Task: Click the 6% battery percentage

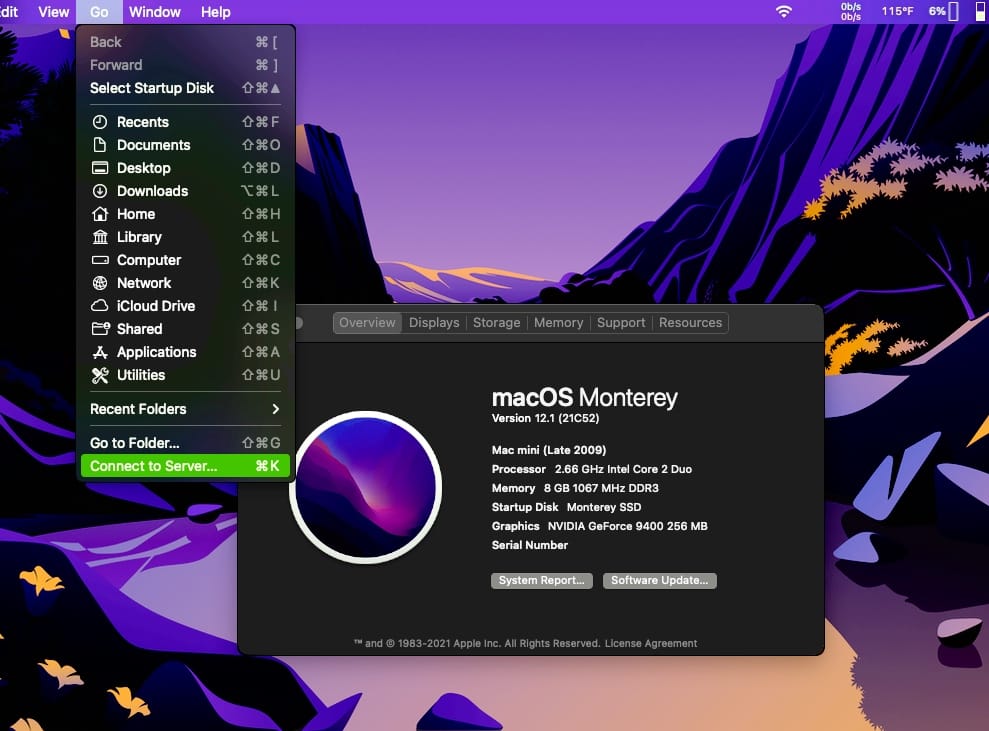Action: [937, 11]
